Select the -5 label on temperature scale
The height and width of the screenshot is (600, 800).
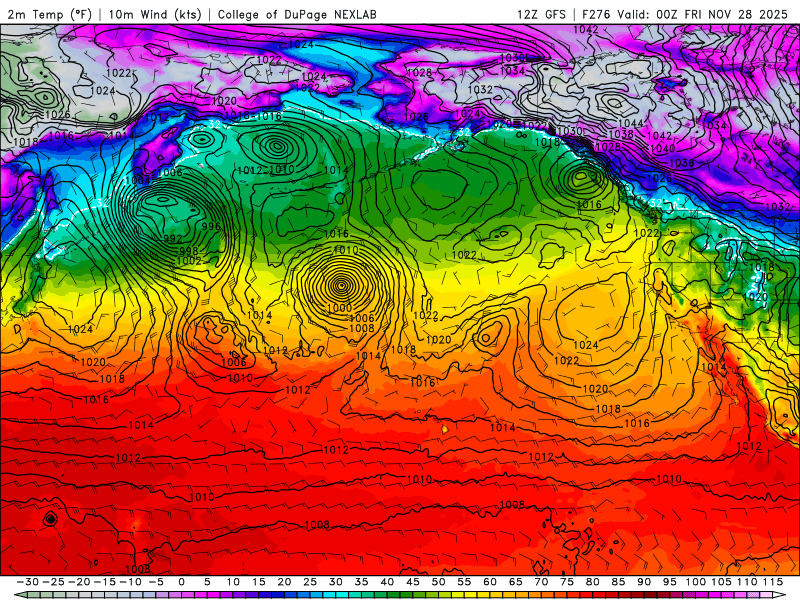click(x=156, y=582)
